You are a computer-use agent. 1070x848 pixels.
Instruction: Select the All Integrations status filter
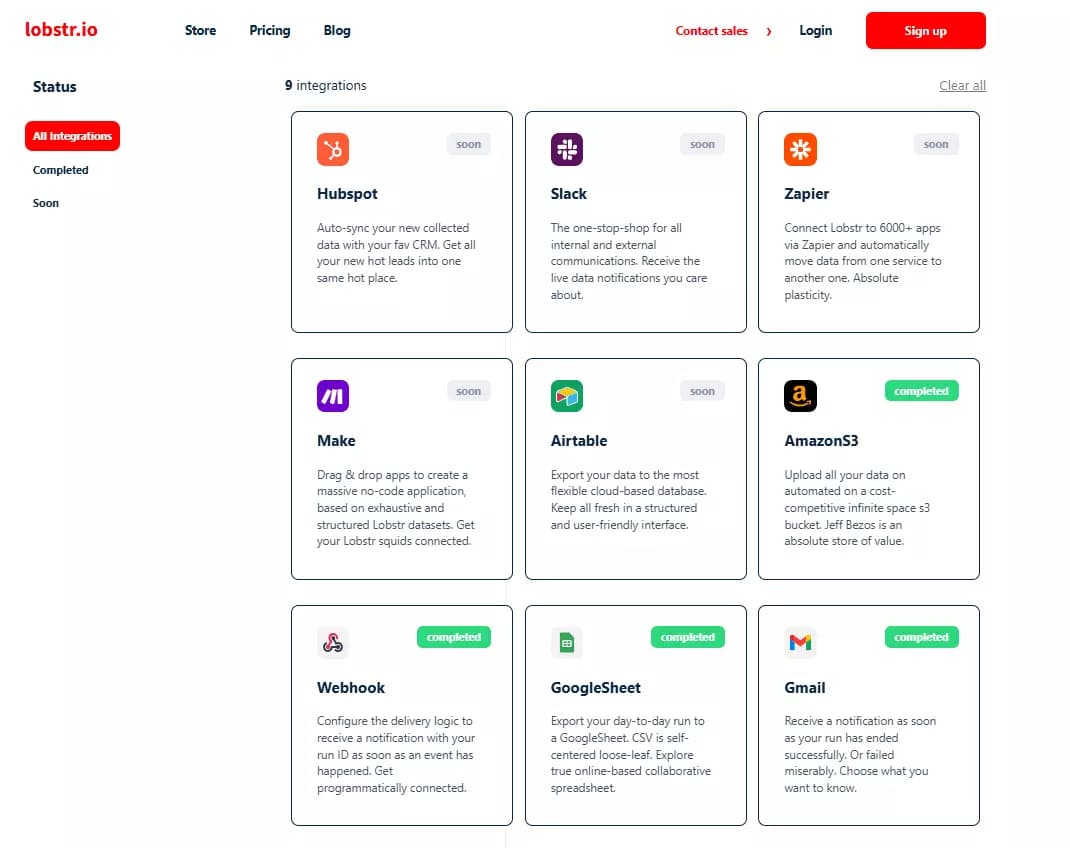(72, 135)
